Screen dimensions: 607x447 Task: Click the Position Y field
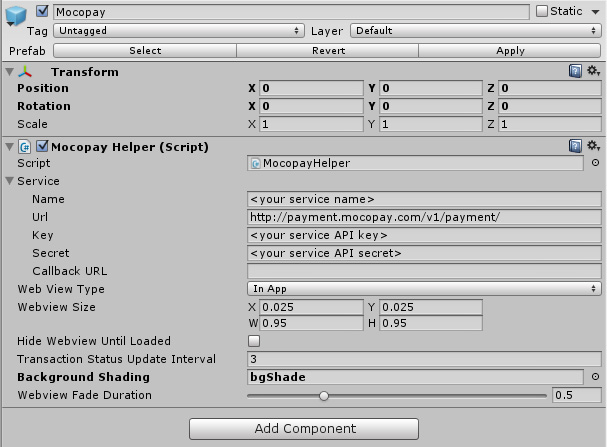tap(431, 88)
